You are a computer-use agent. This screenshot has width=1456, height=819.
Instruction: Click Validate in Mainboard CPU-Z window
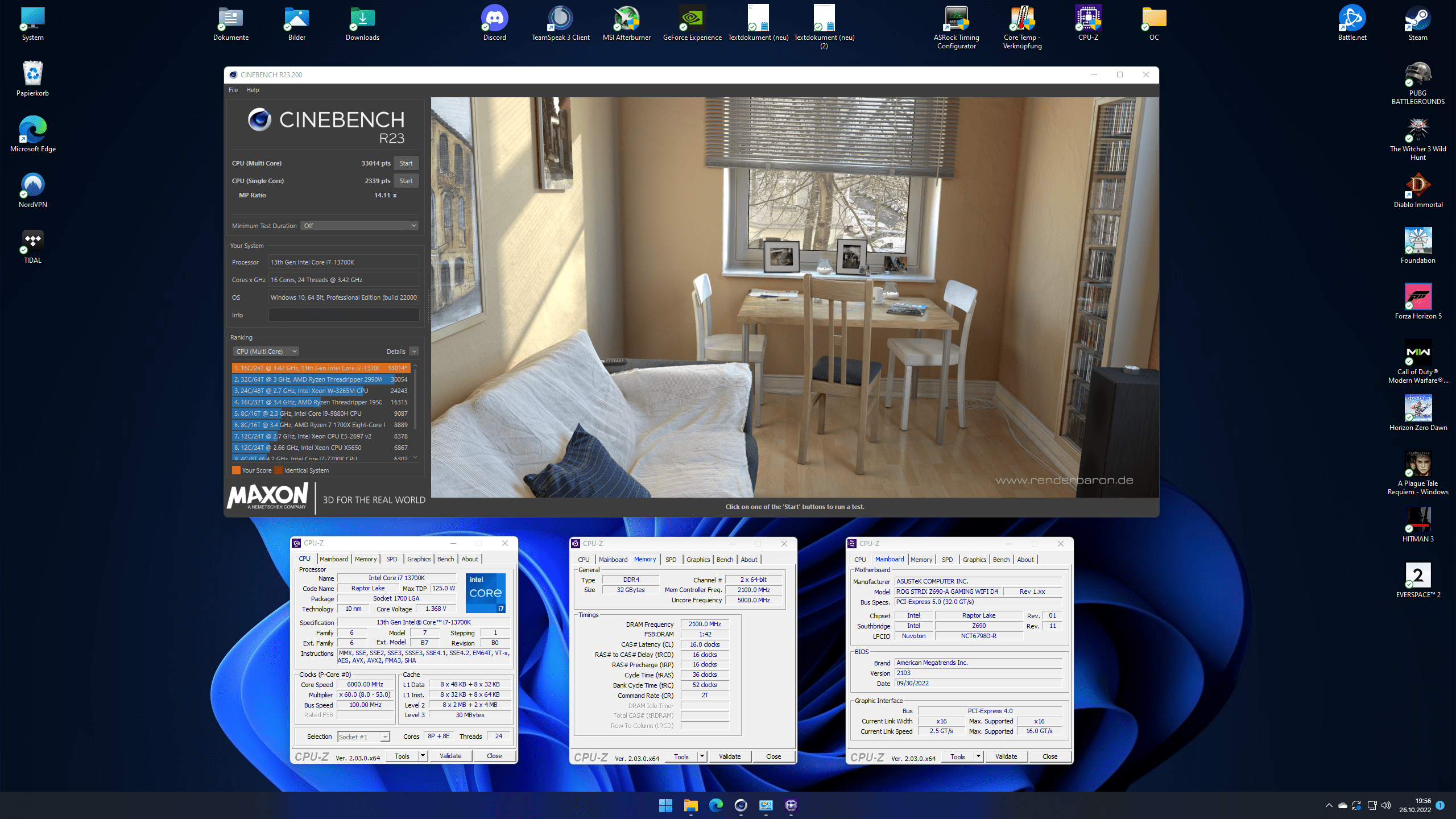point(1006,756)
